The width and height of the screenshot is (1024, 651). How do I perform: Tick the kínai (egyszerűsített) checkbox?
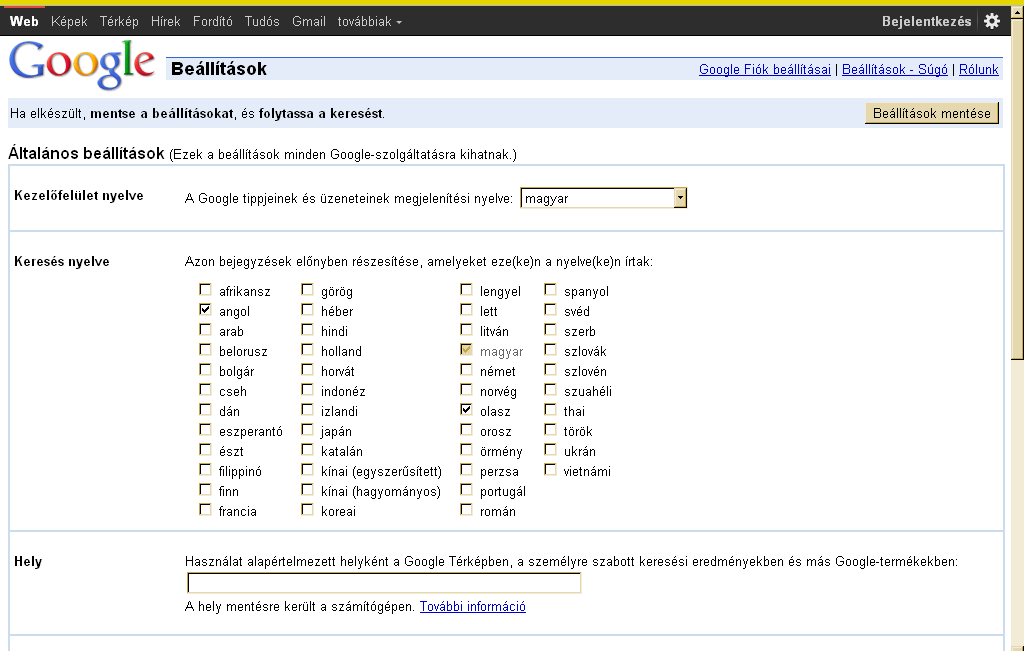click(x=307, y=469)
